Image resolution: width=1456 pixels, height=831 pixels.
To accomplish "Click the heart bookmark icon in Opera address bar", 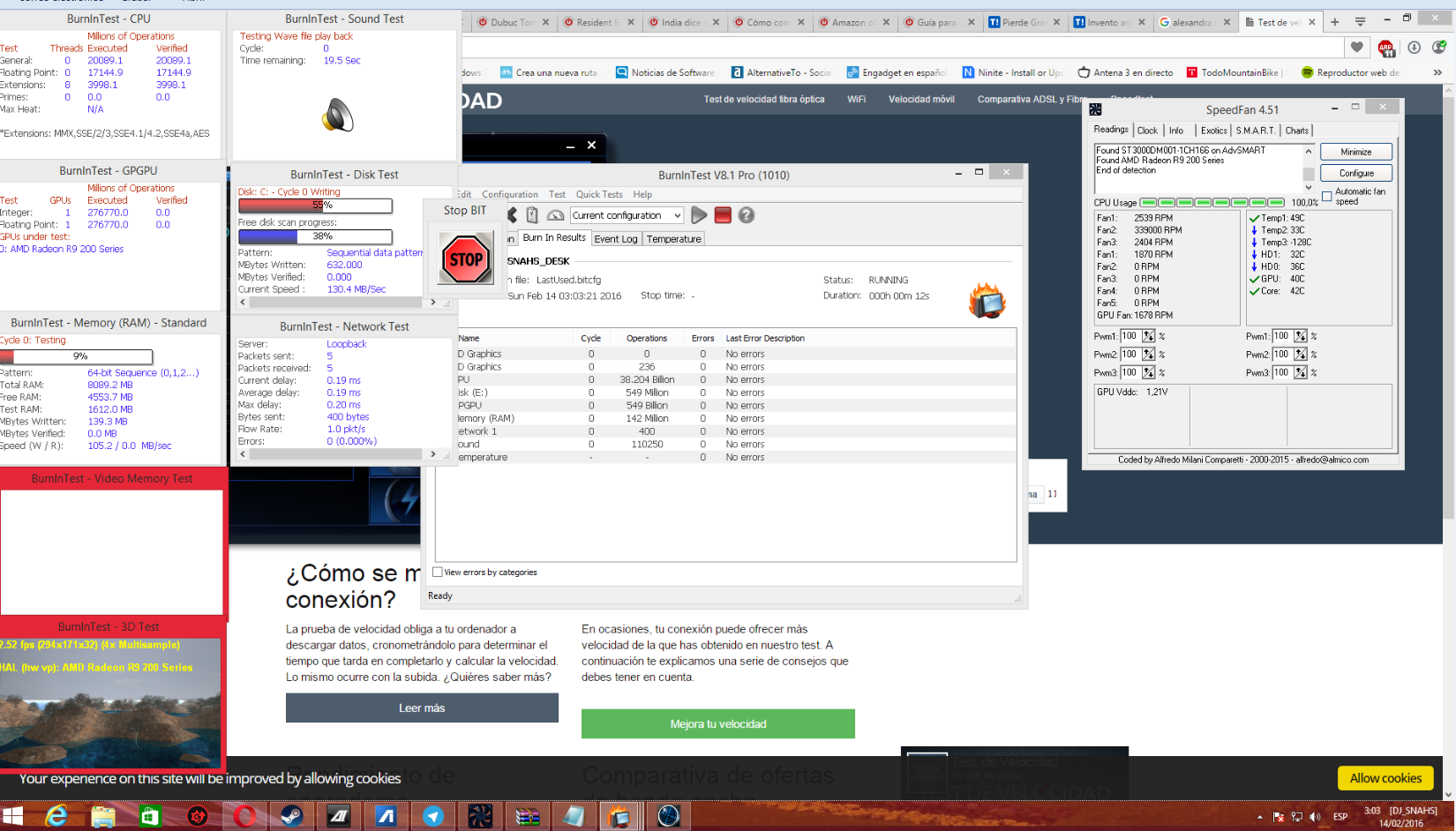I will (1357, 47).
